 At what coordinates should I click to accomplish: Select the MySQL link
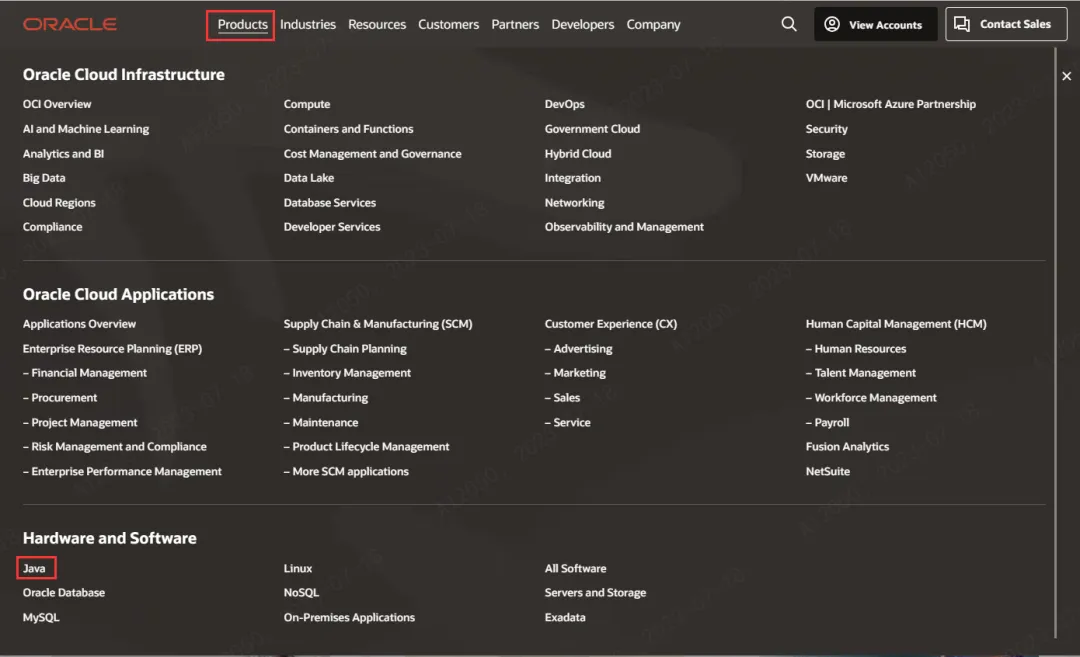(41, 617)
